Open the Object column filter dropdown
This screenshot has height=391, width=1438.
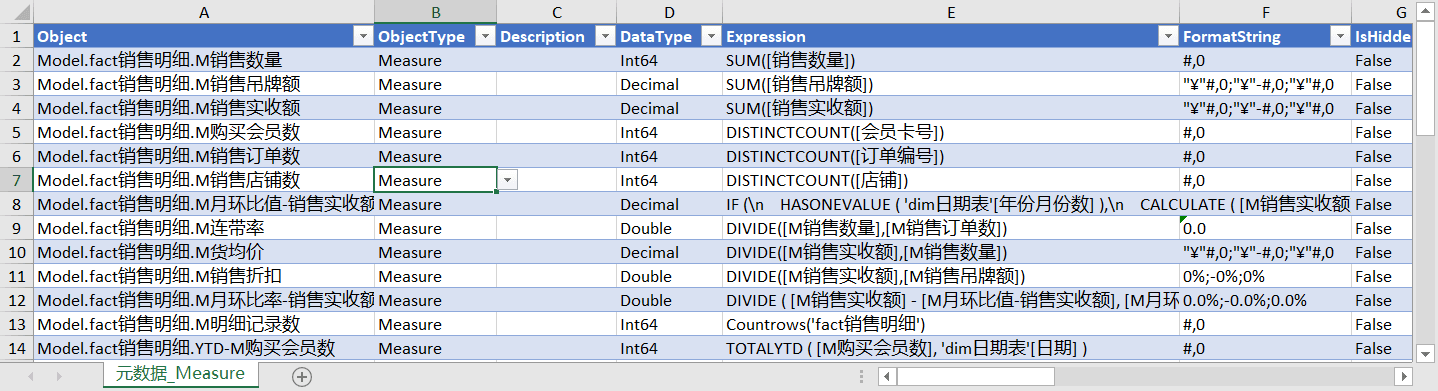pos(363,36)
